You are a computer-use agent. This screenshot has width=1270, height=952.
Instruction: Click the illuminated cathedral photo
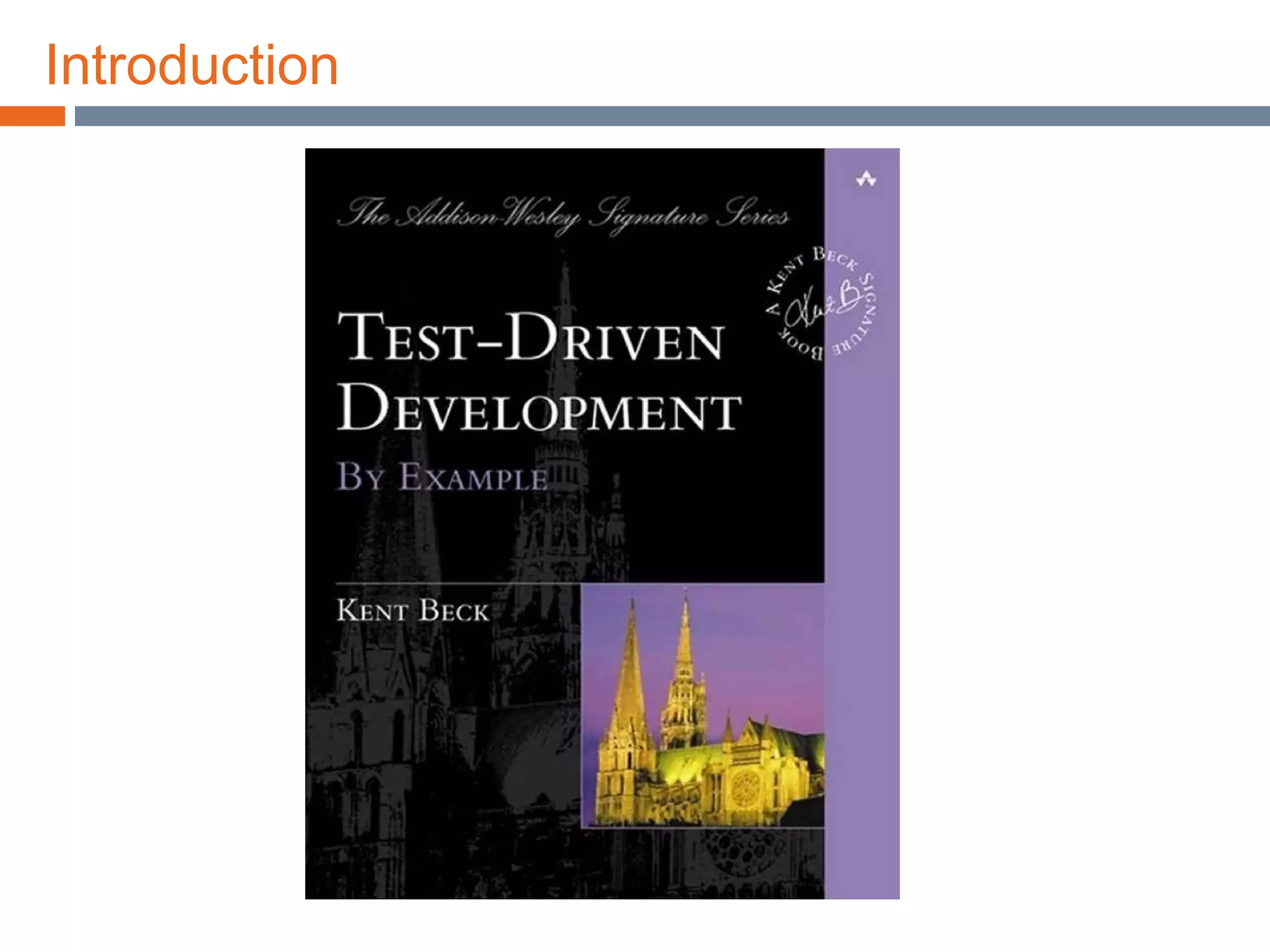(x=703, y=707)
